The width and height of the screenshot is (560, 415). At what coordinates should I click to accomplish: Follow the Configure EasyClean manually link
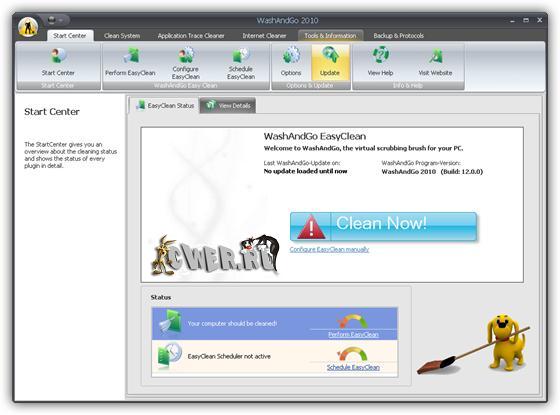pos(329,249)
